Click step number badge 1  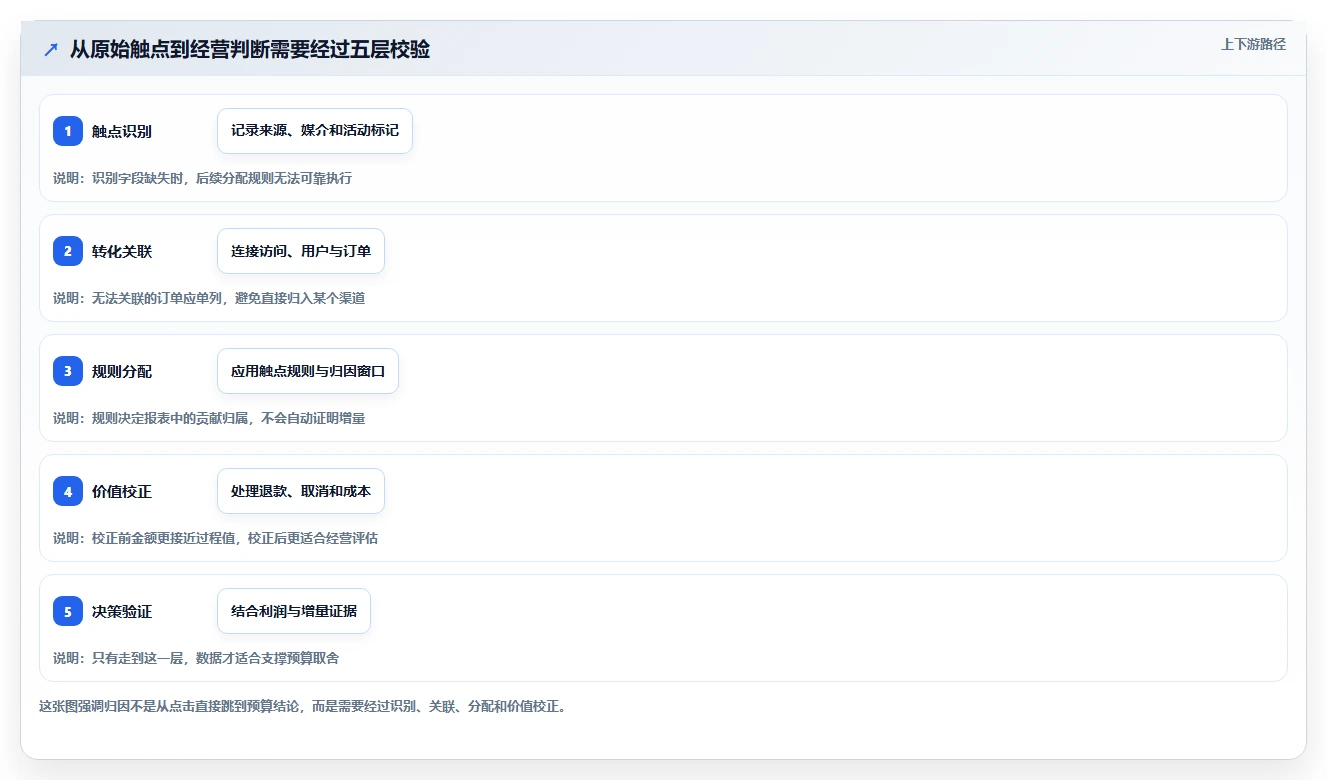(68, 131)
